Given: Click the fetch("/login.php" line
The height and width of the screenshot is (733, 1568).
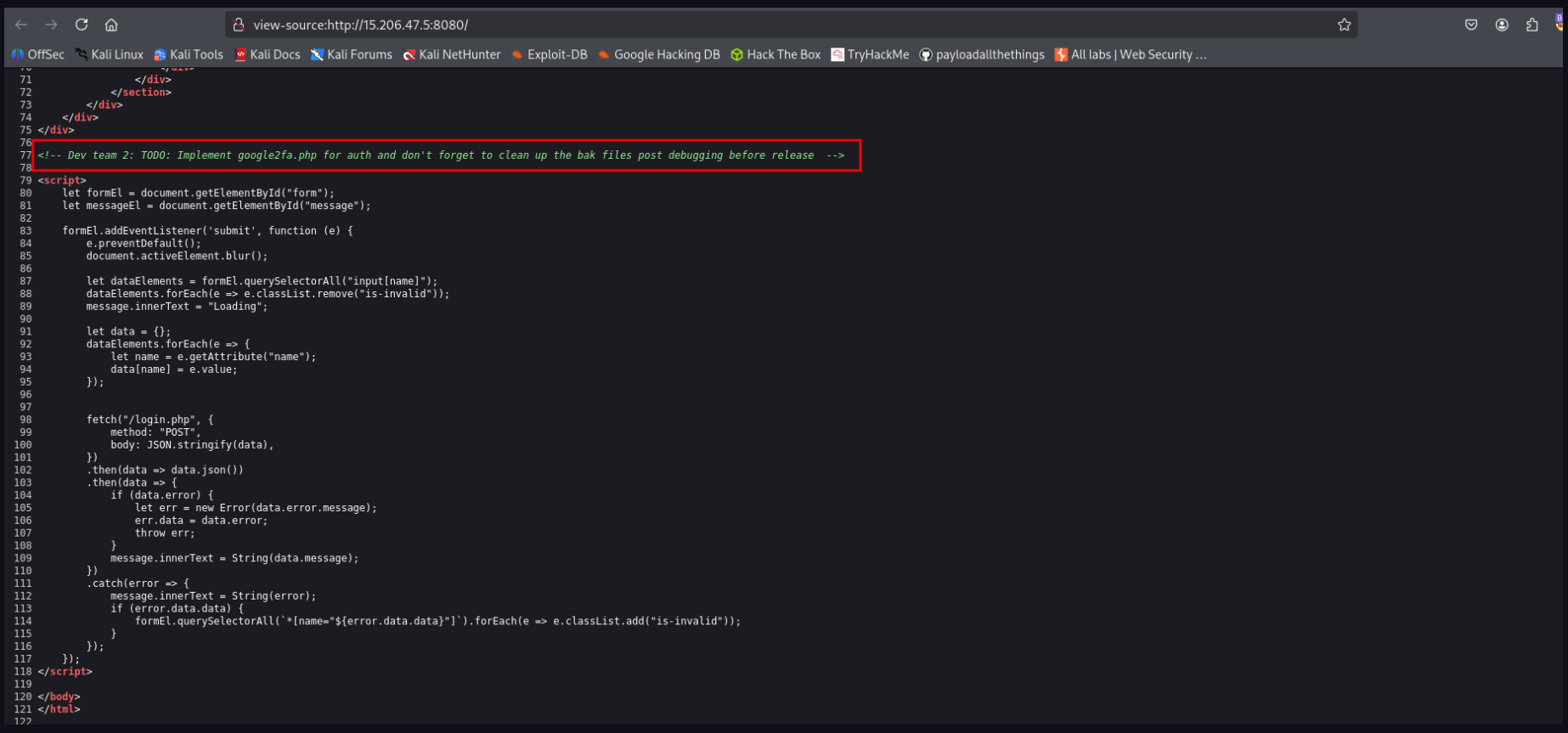Looking at the screenshot, I should point(149,420).
